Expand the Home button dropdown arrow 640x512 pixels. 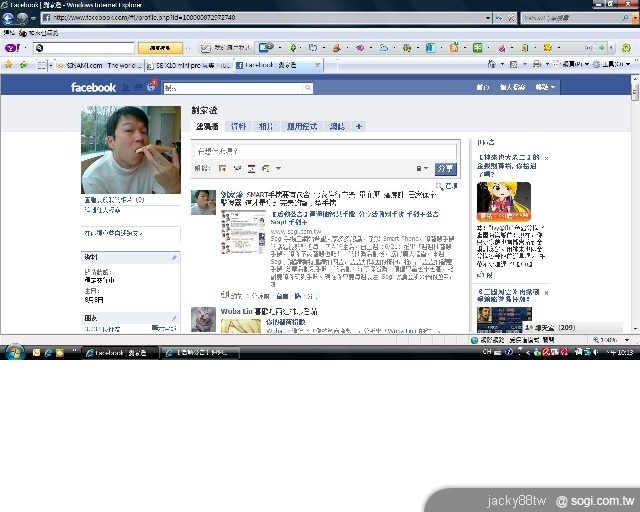click(502, 65)
